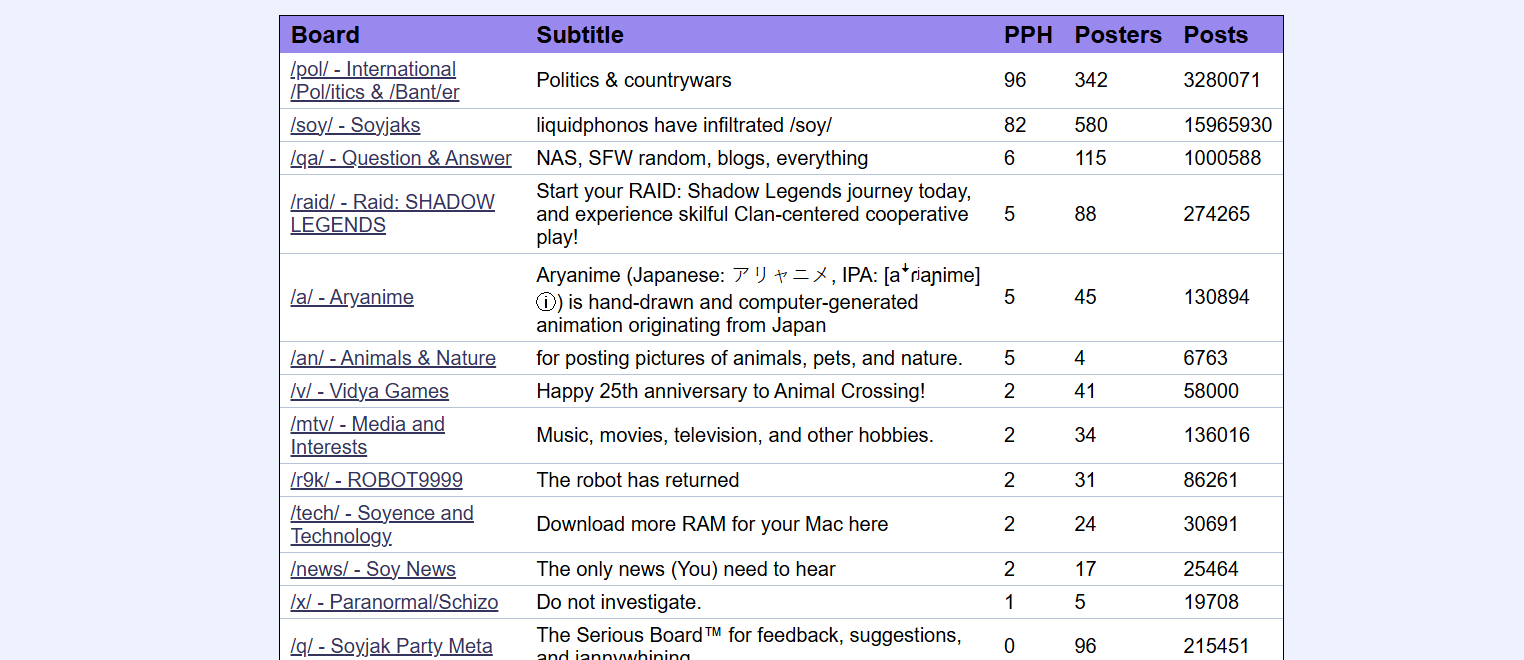Open /an/ - Animals & Nature link

[393, 359]
